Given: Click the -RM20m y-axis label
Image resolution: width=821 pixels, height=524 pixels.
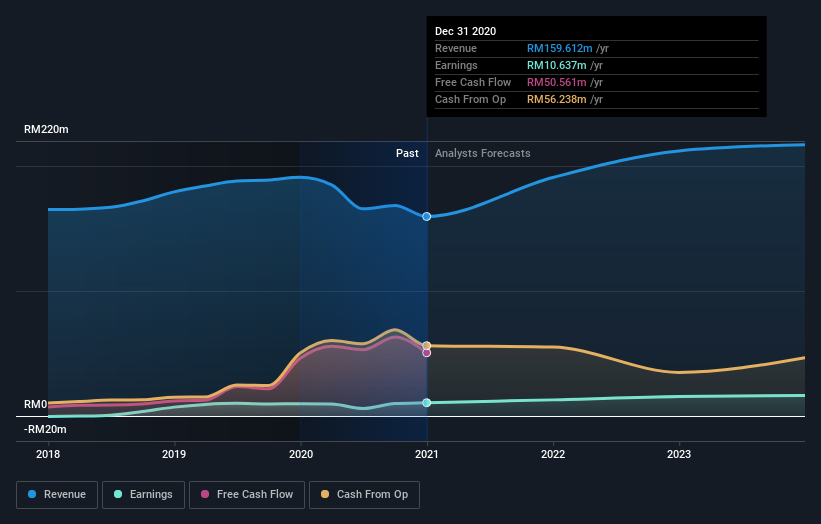Looking at the screenshot, I should 45,430.
